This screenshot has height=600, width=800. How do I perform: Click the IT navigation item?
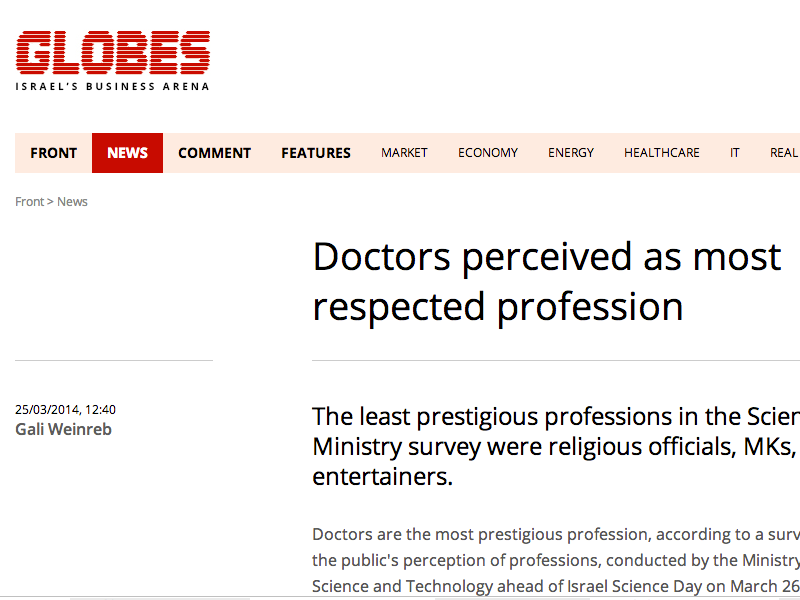point(735,153)
